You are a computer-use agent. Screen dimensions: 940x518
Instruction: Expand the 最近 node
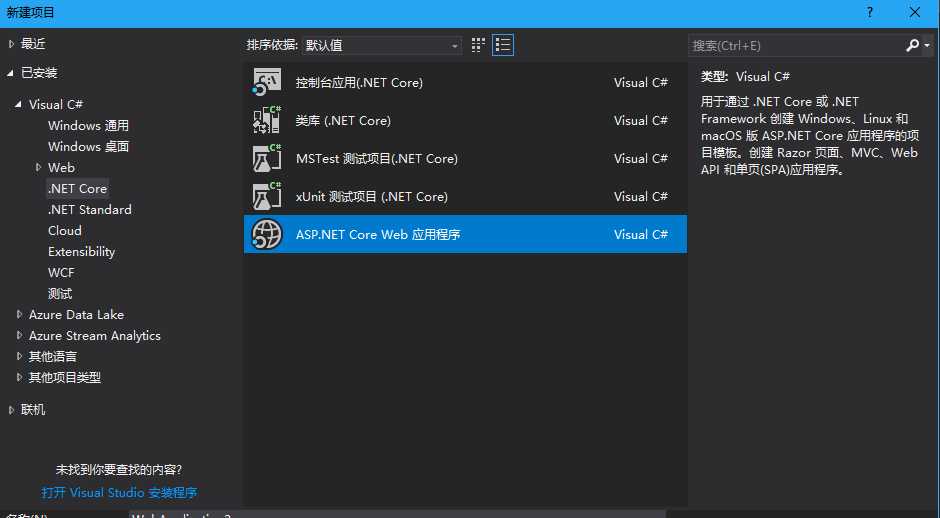tap(11, 44)
